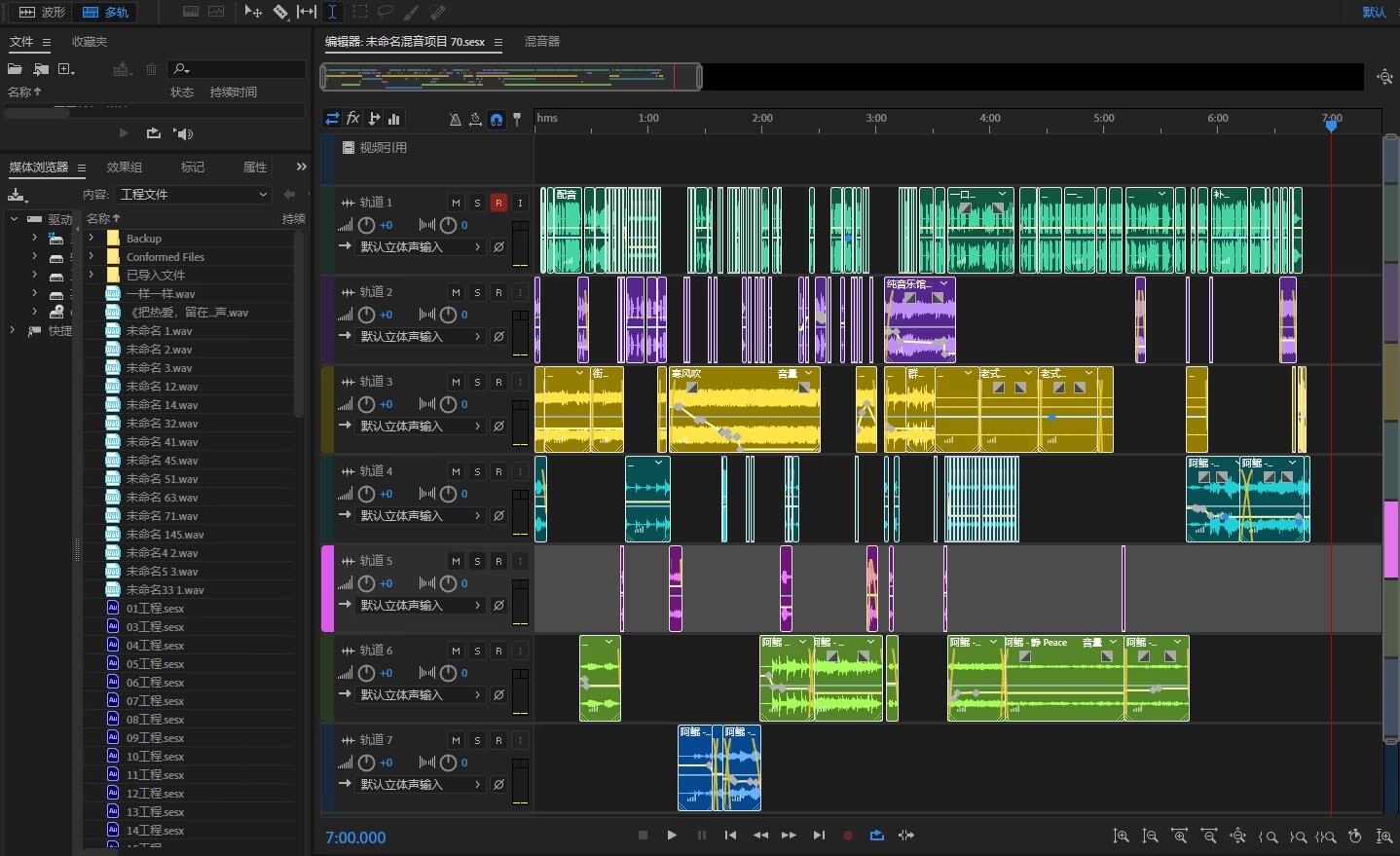Open the 效果组 panel tab
The height and width of the screenshot is (856, 1400).
(124, 167)
